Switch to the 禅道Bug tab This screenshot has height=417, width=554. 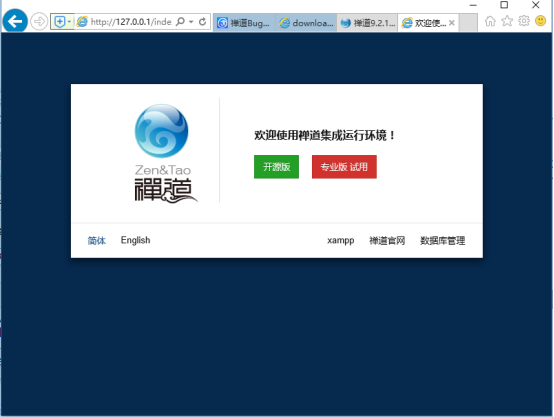[244, 23]
